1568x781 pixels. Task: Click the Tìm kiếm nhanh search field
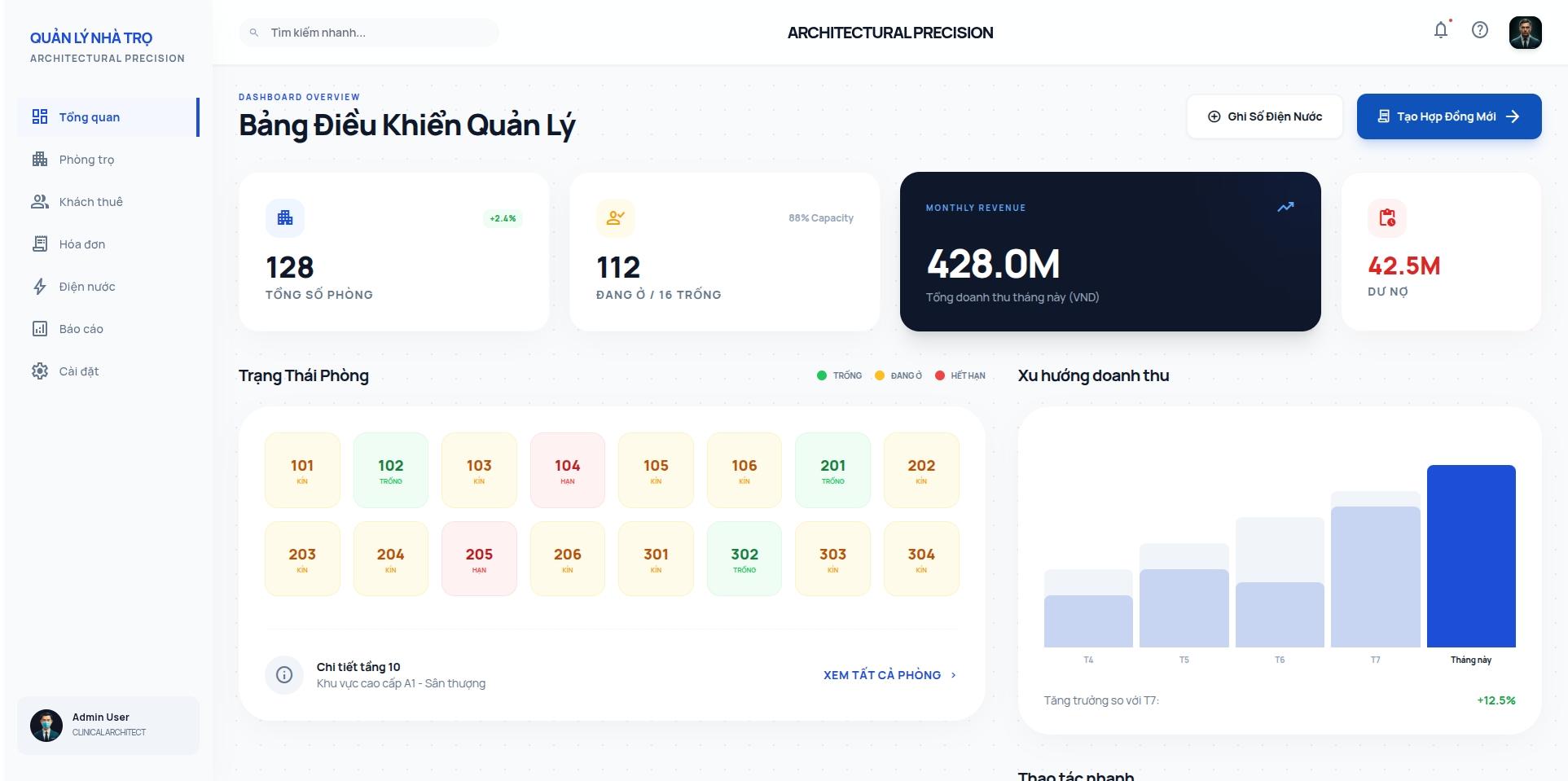pos(369,33)
